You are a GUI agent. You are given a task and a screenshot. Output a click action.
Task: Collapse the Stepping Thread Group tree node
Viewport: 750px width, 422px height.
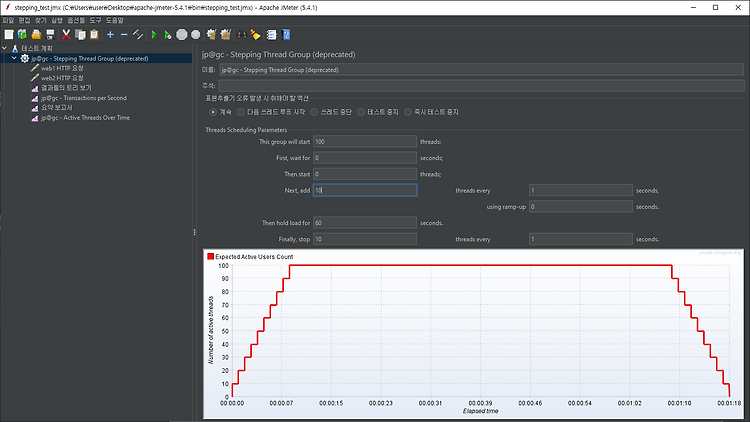pyautogui.click(x=14, y=58)
